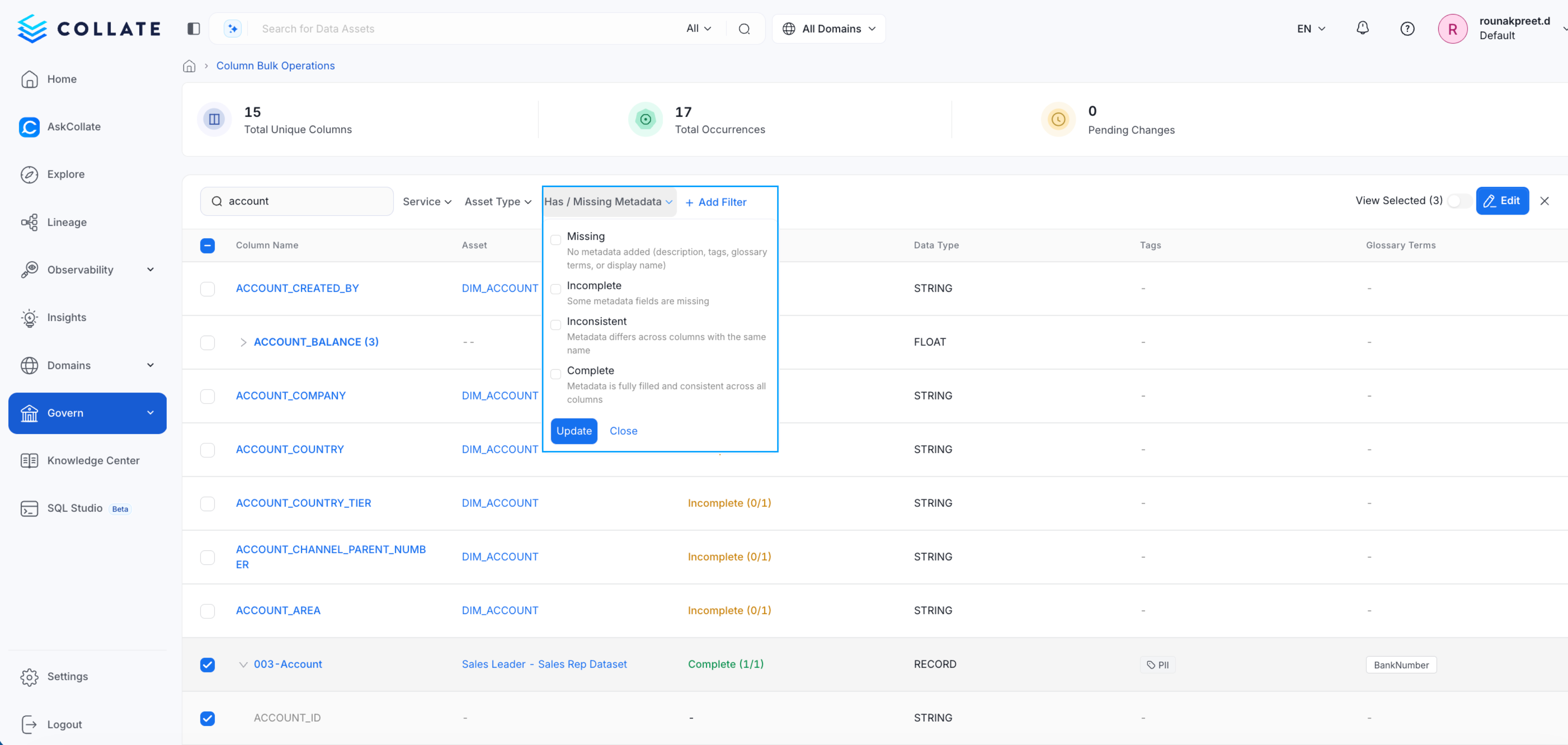
Task: Click the search magnifier in top bar
Action: click(744, 28)
